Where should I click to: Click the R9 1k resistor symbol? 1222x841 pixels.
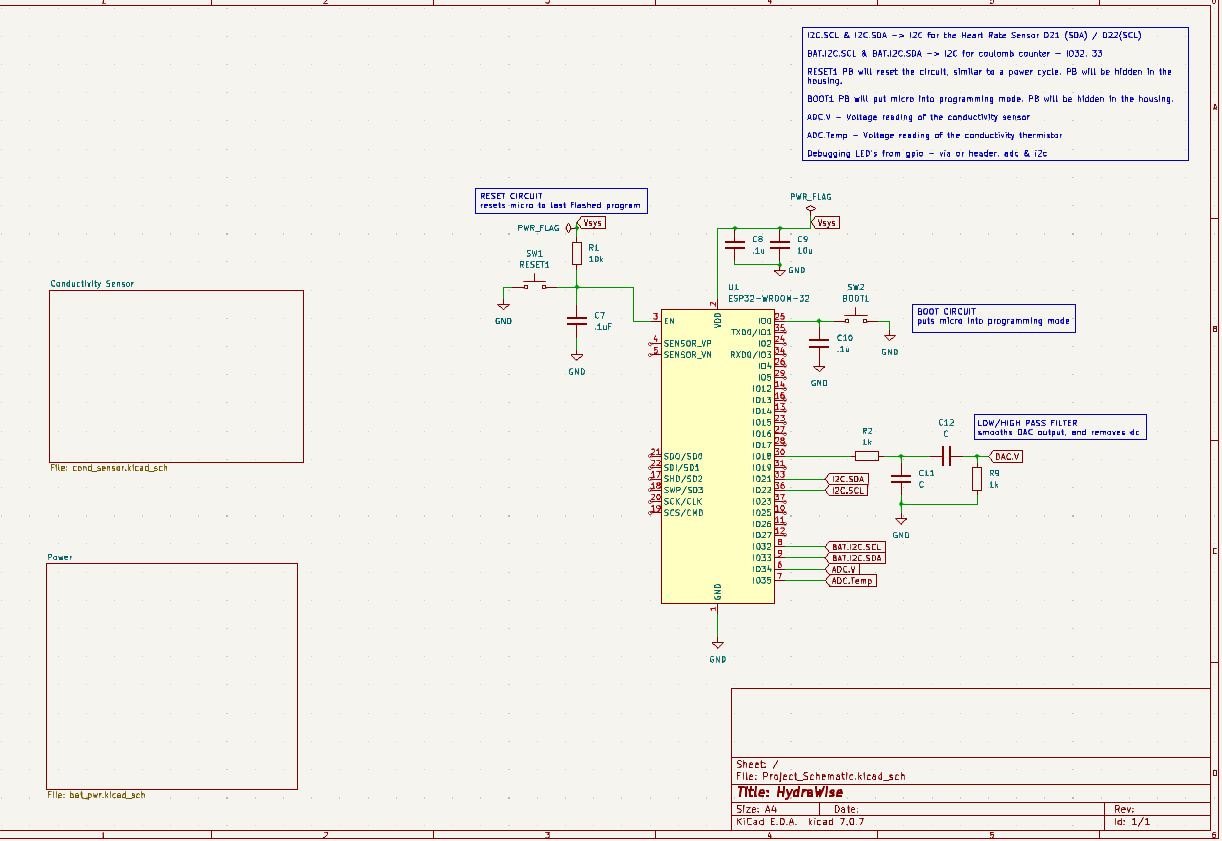pos(977,480)
